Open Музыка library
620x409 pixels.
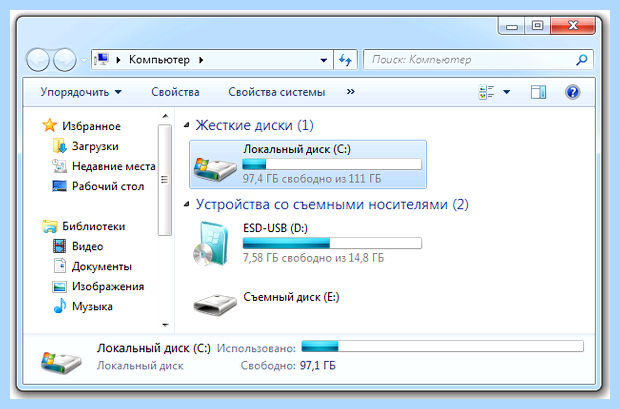coord(92,307)
